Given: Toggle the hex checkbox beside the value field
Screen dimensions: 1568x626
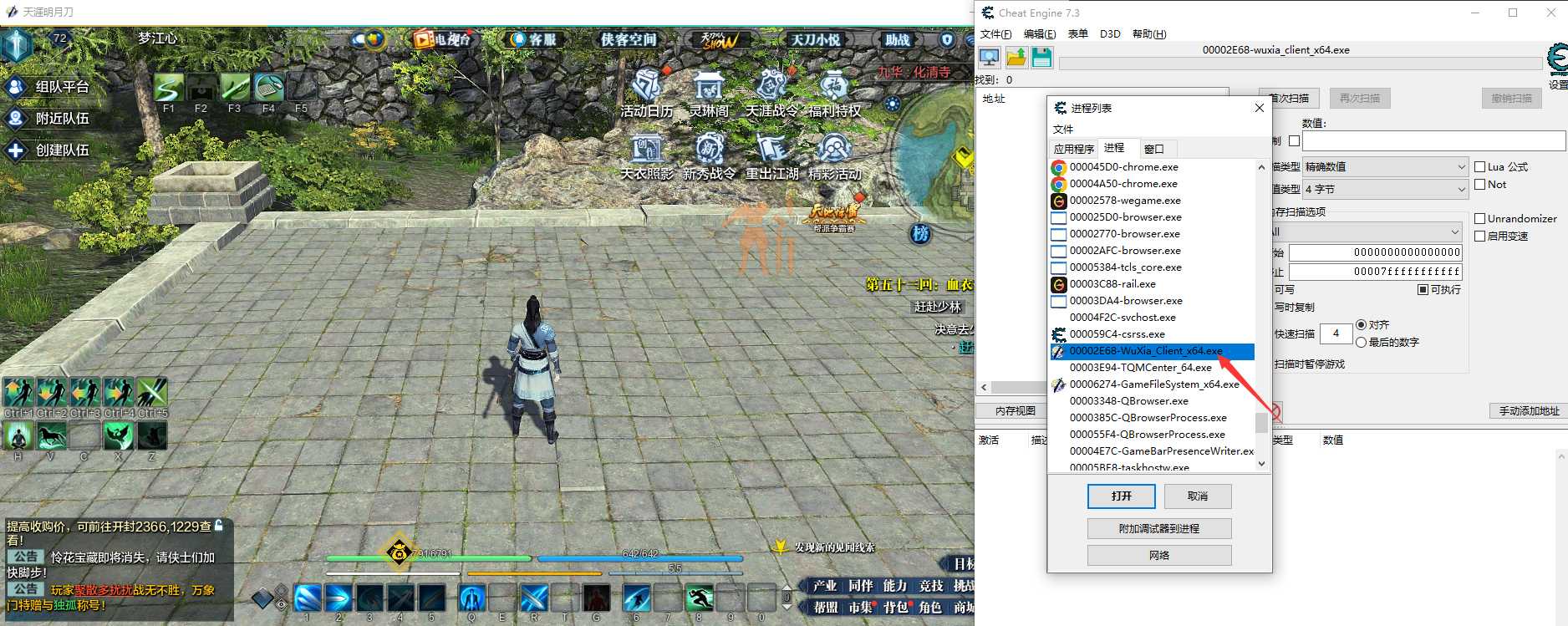Looking at the screenshot, I should point(1294,141).
